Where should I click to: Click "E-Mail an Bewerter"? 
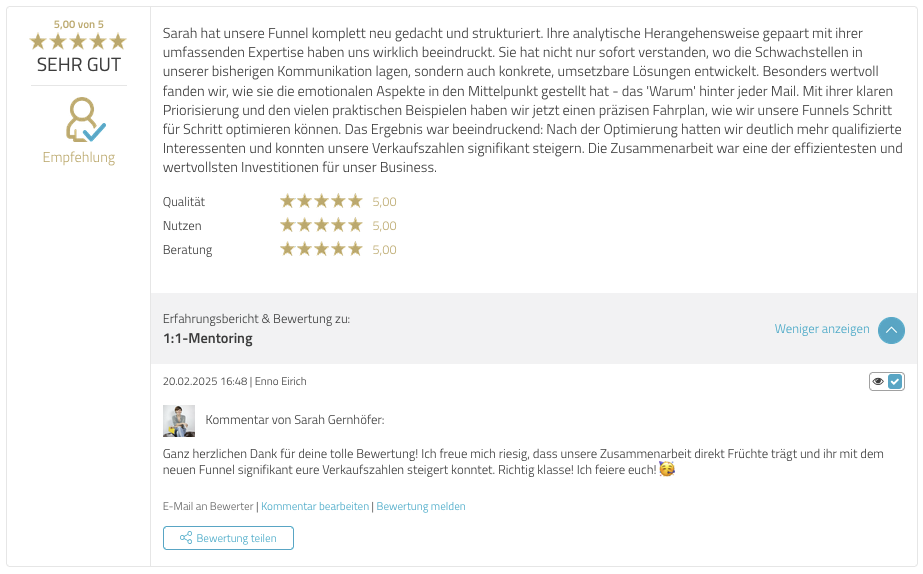[x=208, y=506]
